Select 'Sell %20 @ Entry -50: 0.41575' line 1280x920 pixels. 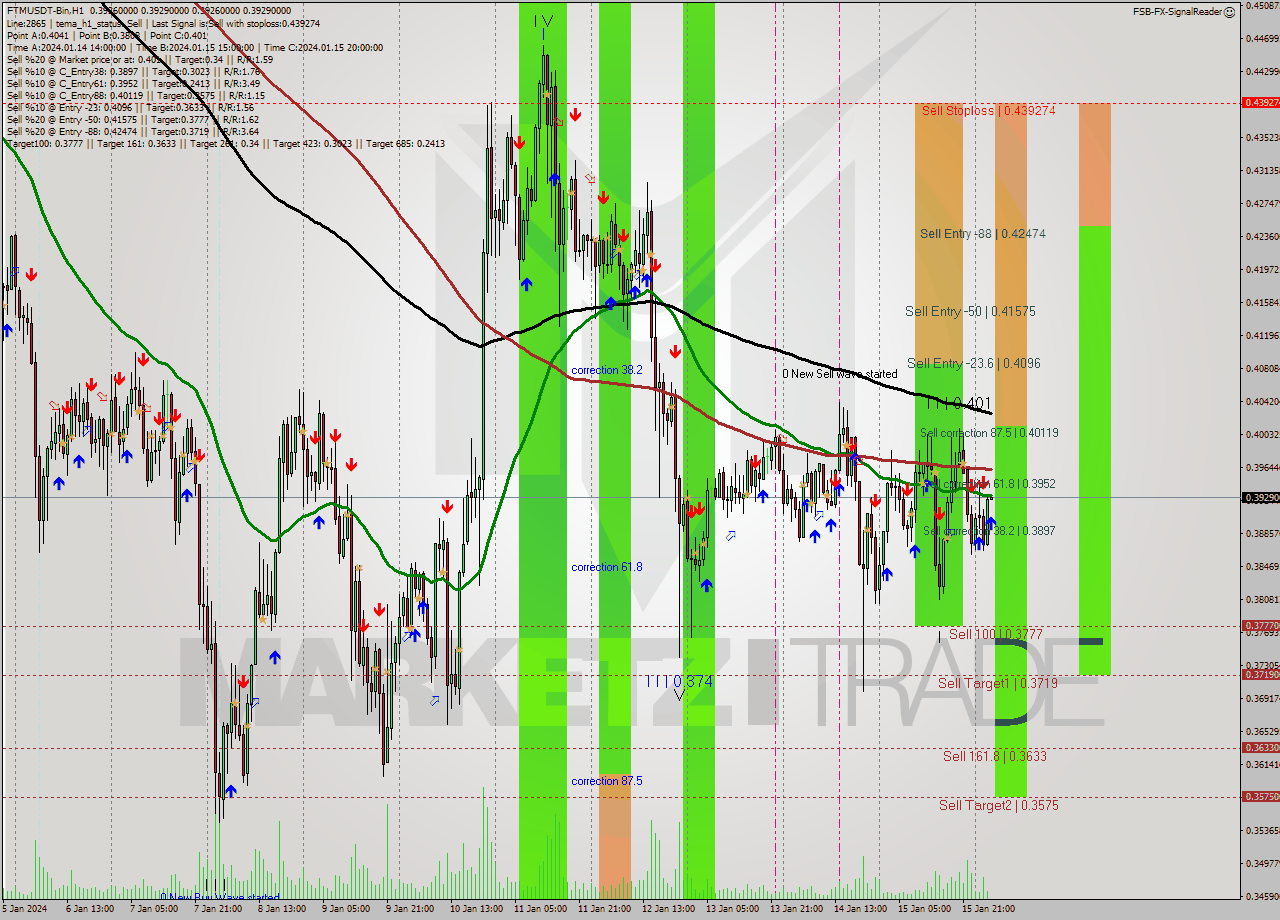point(132,119)
